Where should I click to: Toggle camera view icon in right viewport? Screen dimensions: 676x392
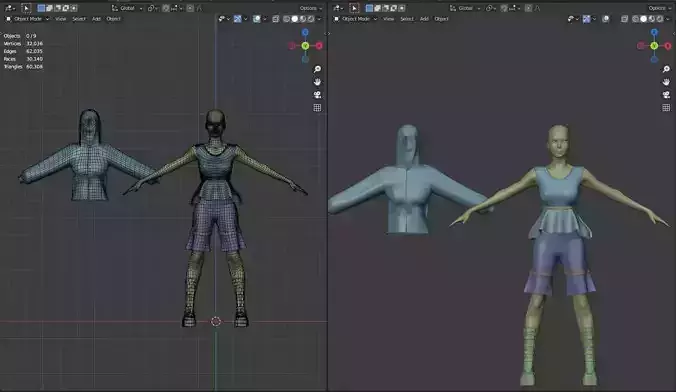(666, 95)
